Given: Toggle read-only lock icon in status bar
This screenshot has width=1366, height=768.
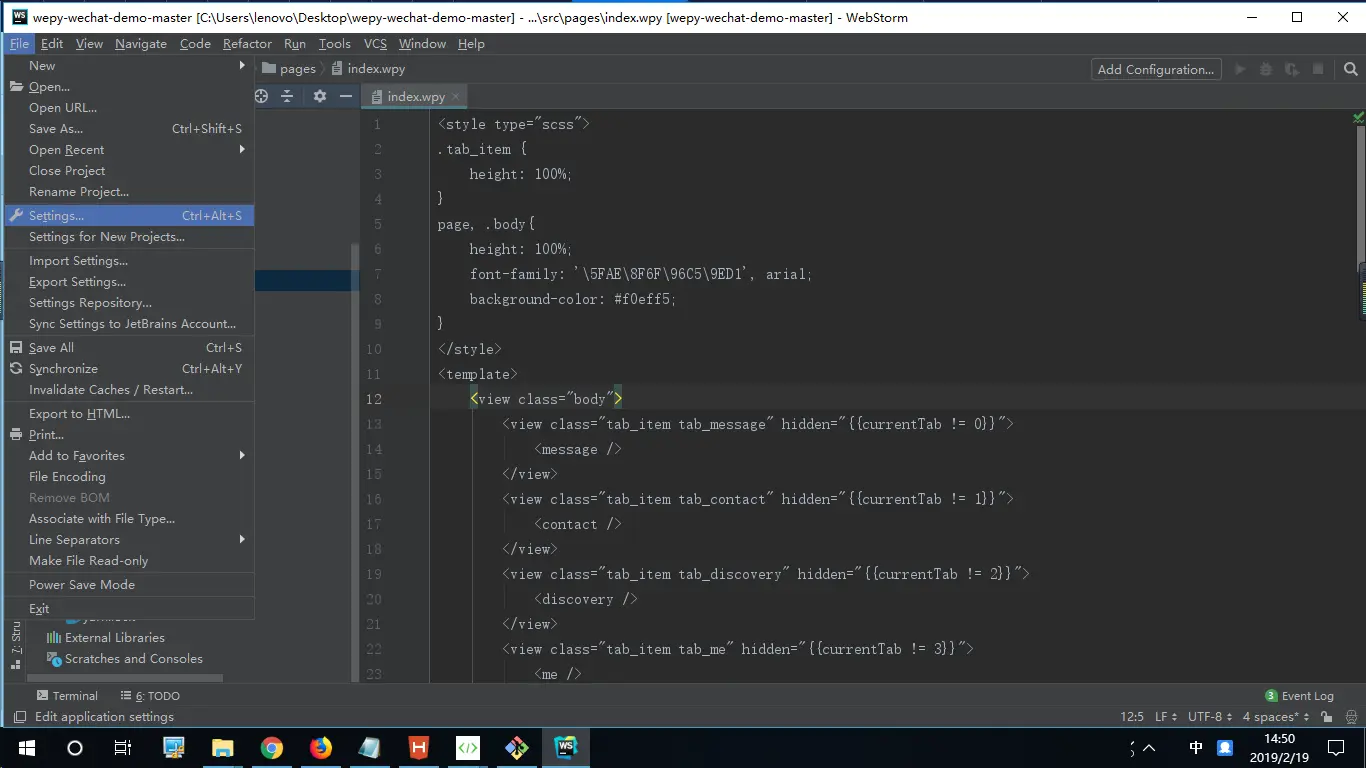Looking at the screenshot, I should click(1326, 717).
